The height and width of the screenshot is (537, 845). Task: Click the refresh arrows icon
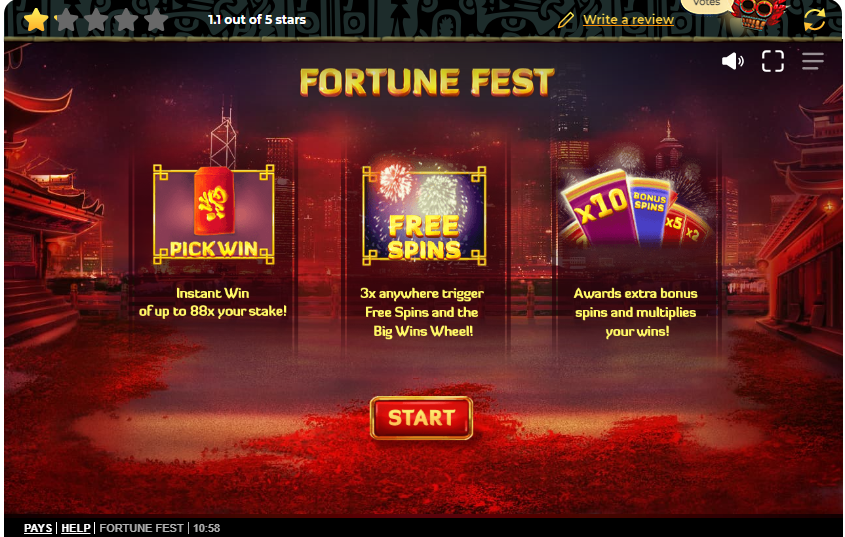point(814,19)
